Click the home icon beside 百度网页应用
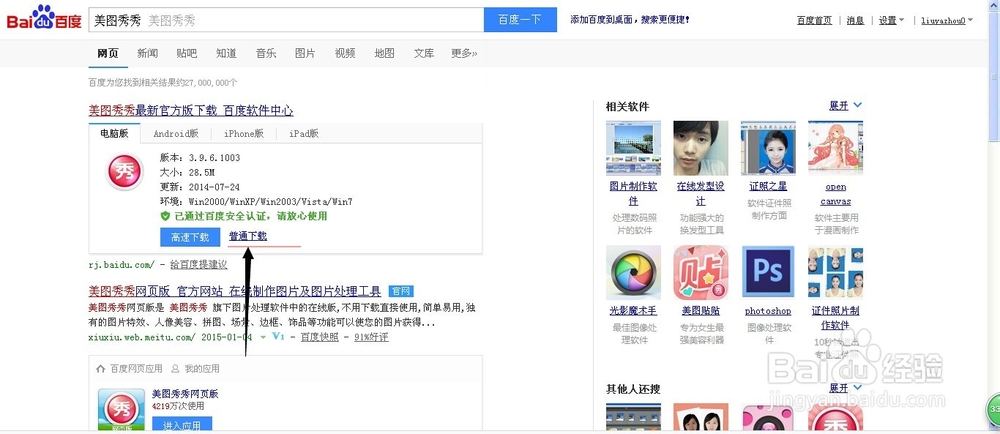Screen dimensions: 1000x434 100,368
